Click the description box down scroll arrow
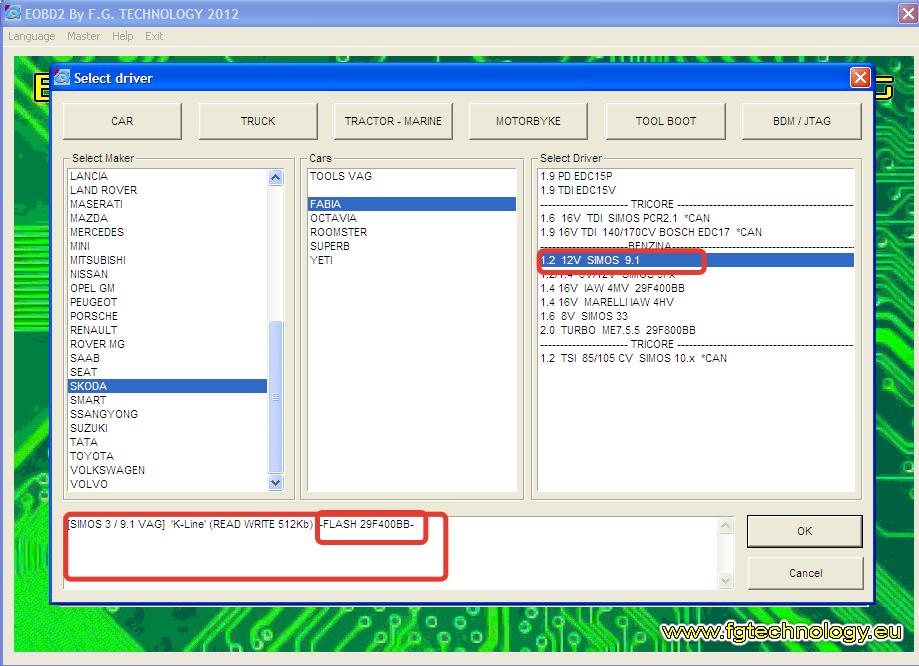 pyautogui.click(x=726, y=580)
